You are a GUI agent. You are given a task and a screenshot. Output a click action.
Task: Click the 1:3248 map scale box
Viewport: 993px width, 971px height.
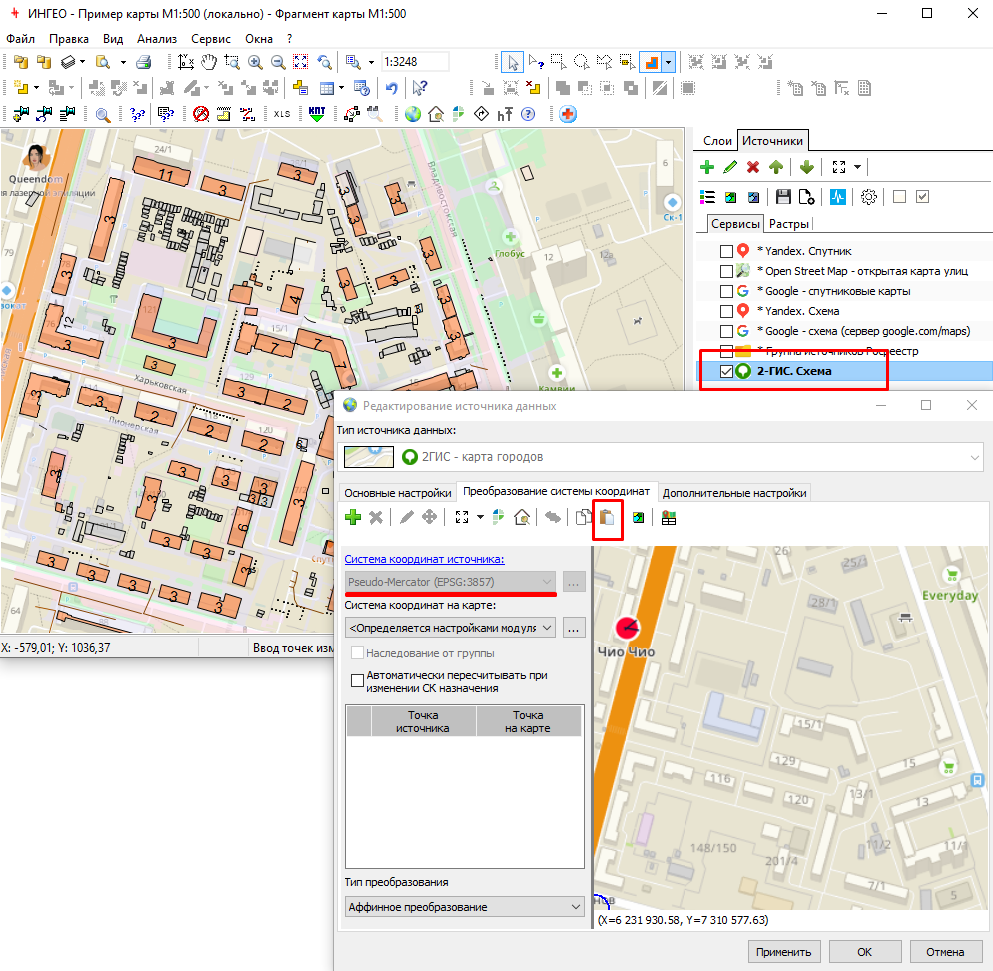[x=415, y=61]
